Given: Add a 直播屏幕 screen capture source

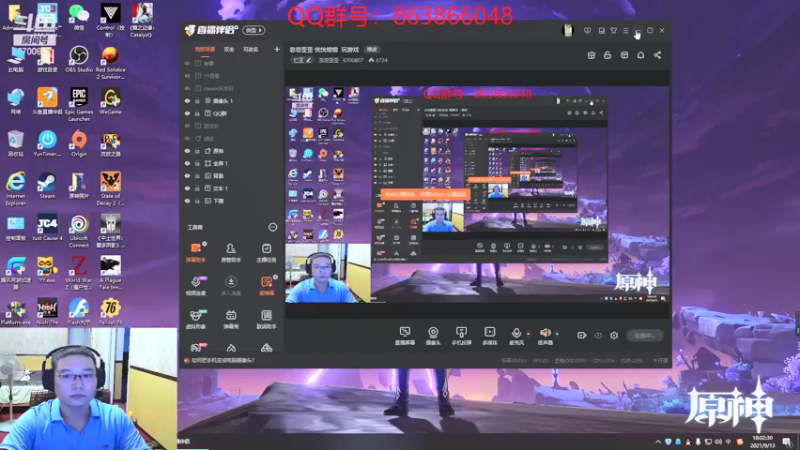Looking at the screenshot, I should (405, 336).
